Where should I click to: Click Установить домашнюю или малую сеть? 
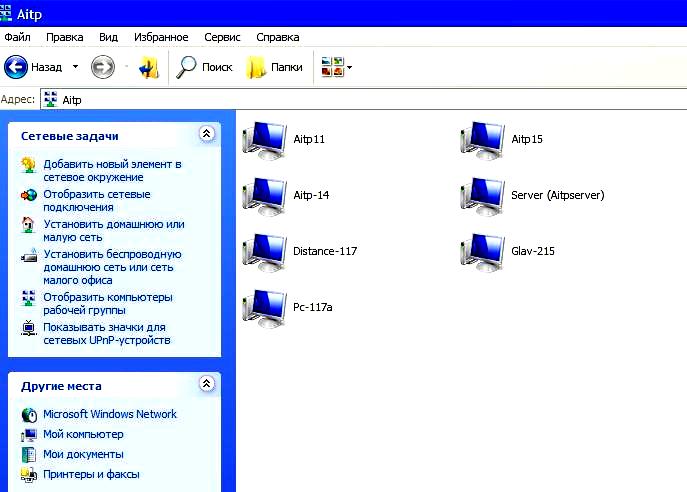click(x=114, y=230)
